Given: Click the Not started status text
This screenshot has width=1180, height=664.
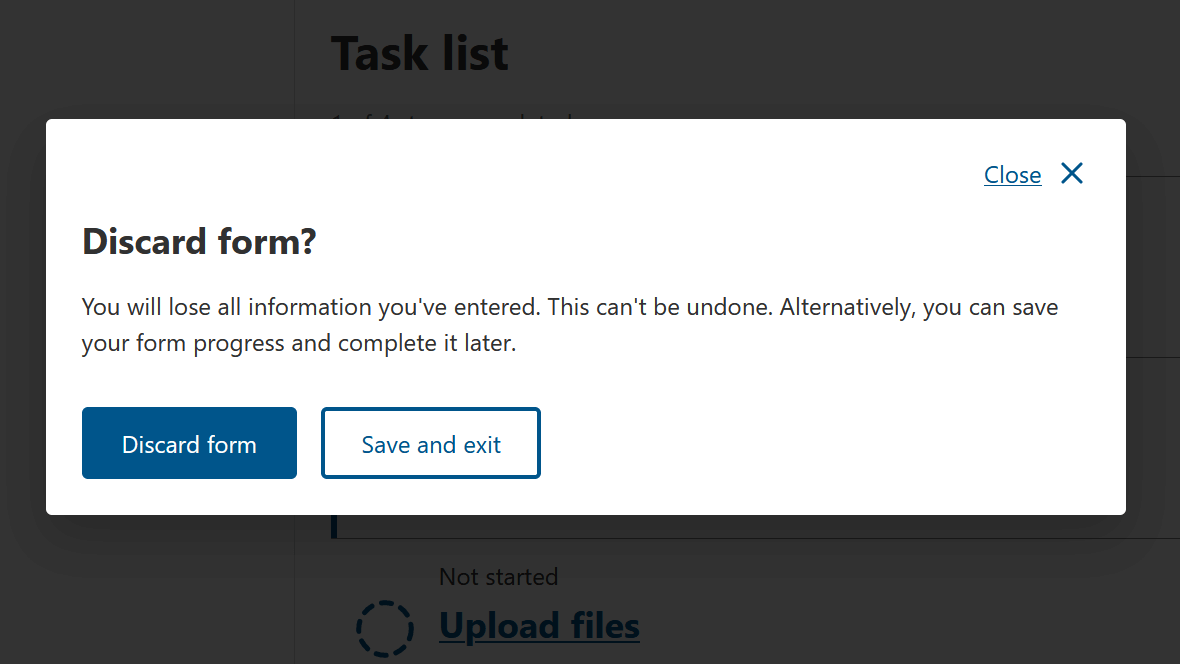Looking at the screenshot, I should tap(498, 577).
